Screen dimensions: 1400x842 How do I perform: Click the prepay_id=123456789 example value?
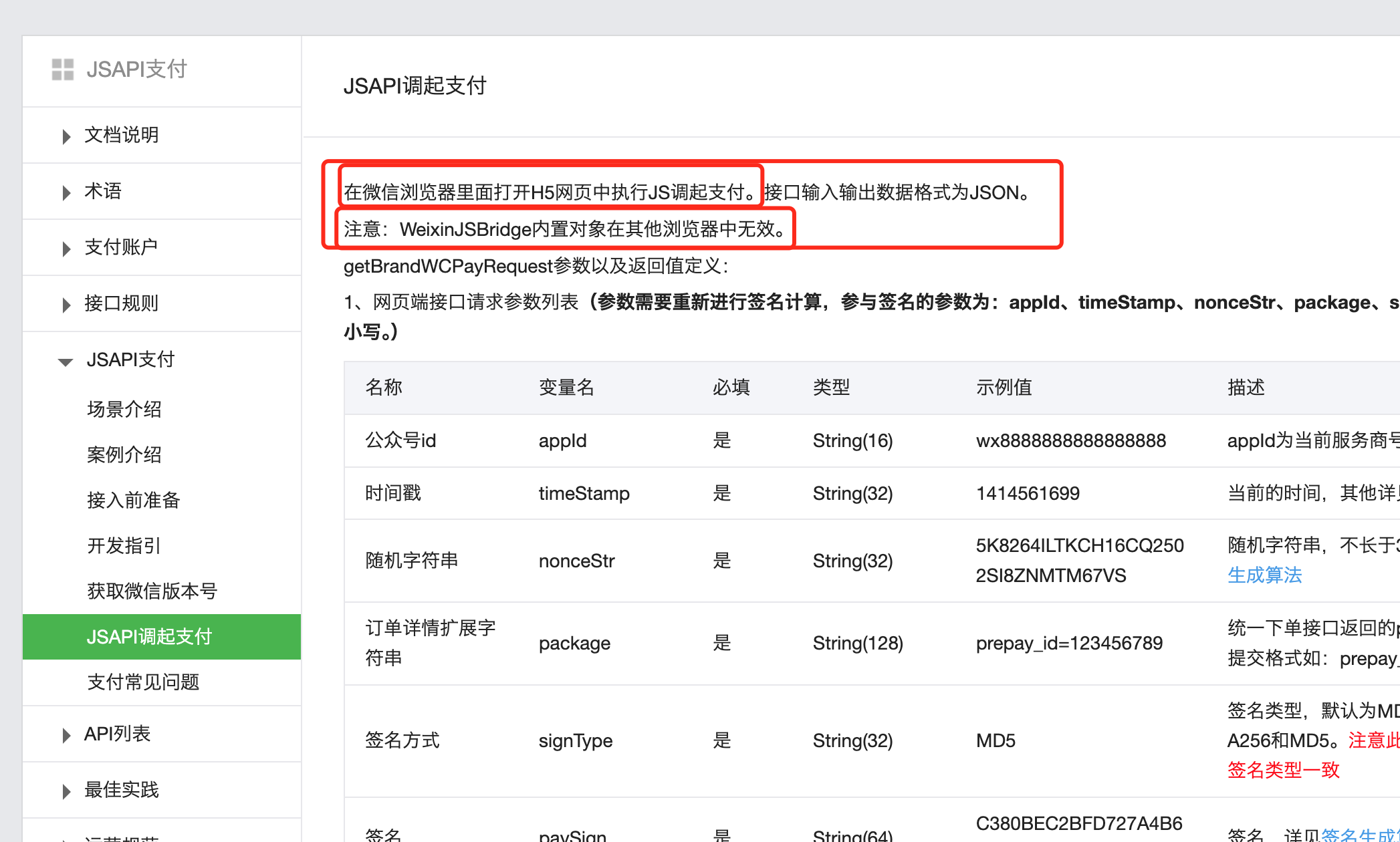coord(1068,643)
